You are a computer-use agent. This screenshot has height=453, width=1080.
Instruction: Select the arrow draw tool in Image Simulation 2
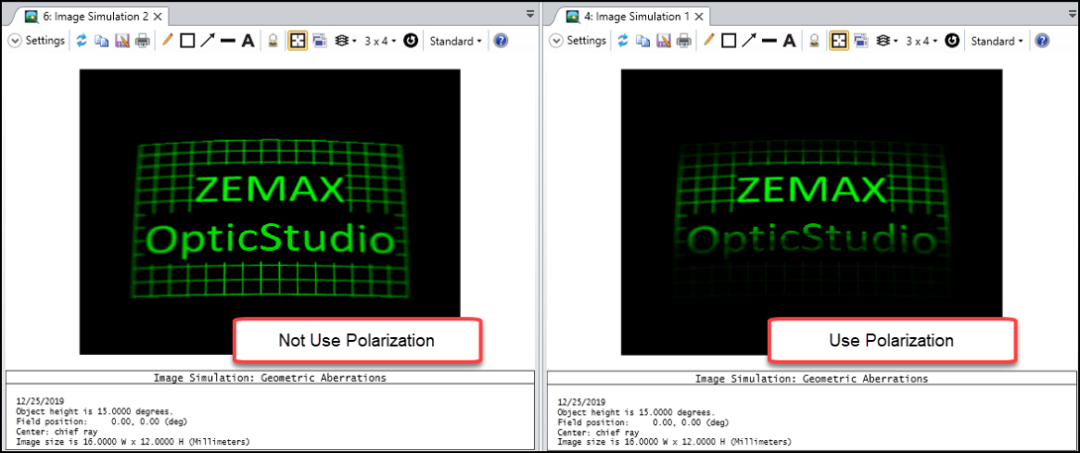click(x=207, y=41)
